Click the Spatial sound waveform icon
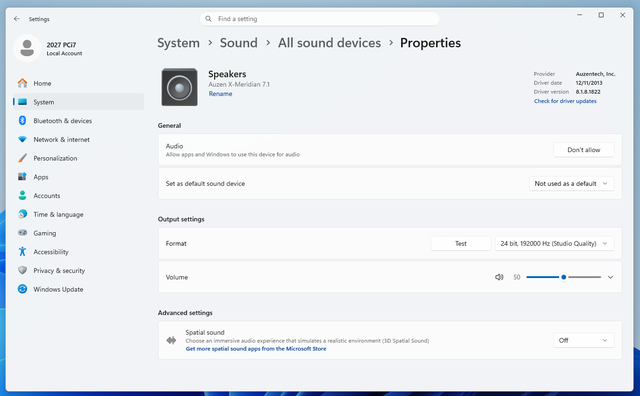 [171, 340]
